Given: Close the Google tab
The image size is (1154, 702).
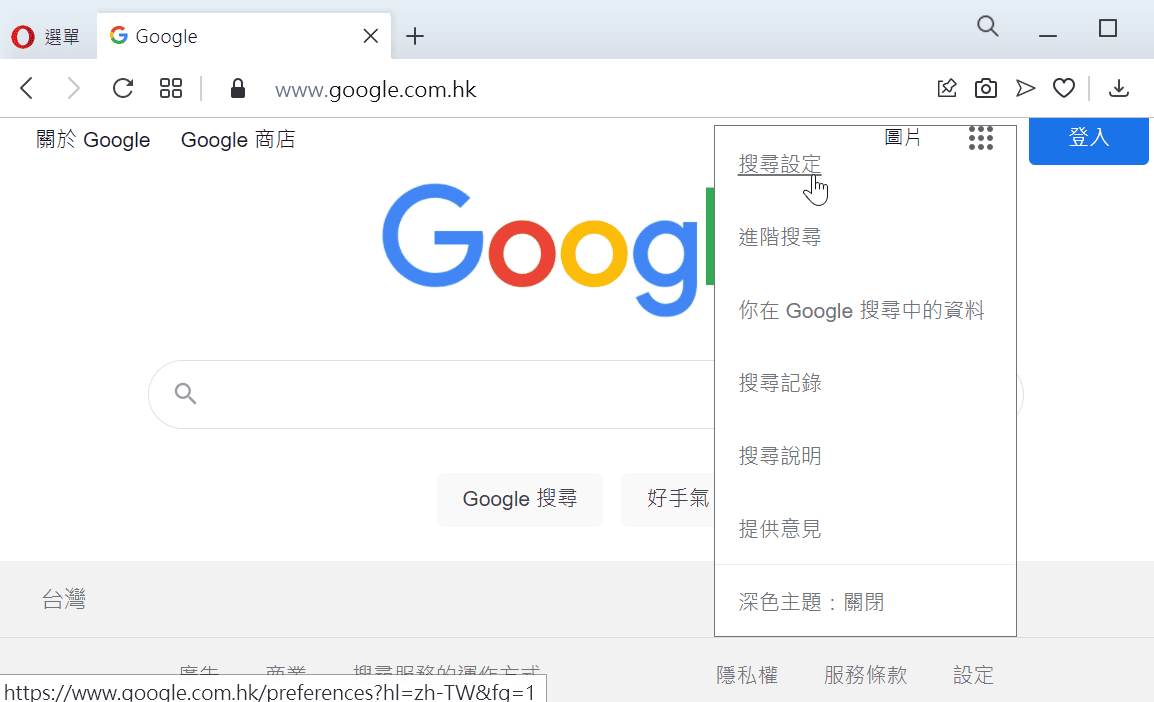Looking at the screenshot, I should click(x=371, y=36).
